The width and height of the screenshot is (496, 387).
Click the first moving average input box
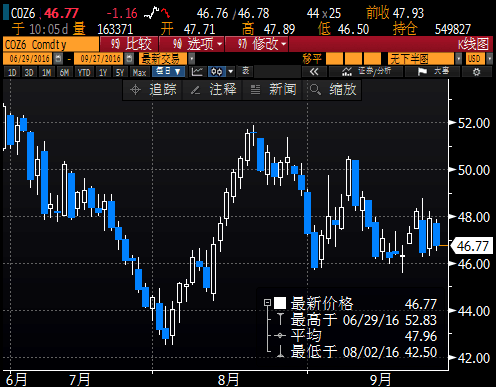pos(334,59)
